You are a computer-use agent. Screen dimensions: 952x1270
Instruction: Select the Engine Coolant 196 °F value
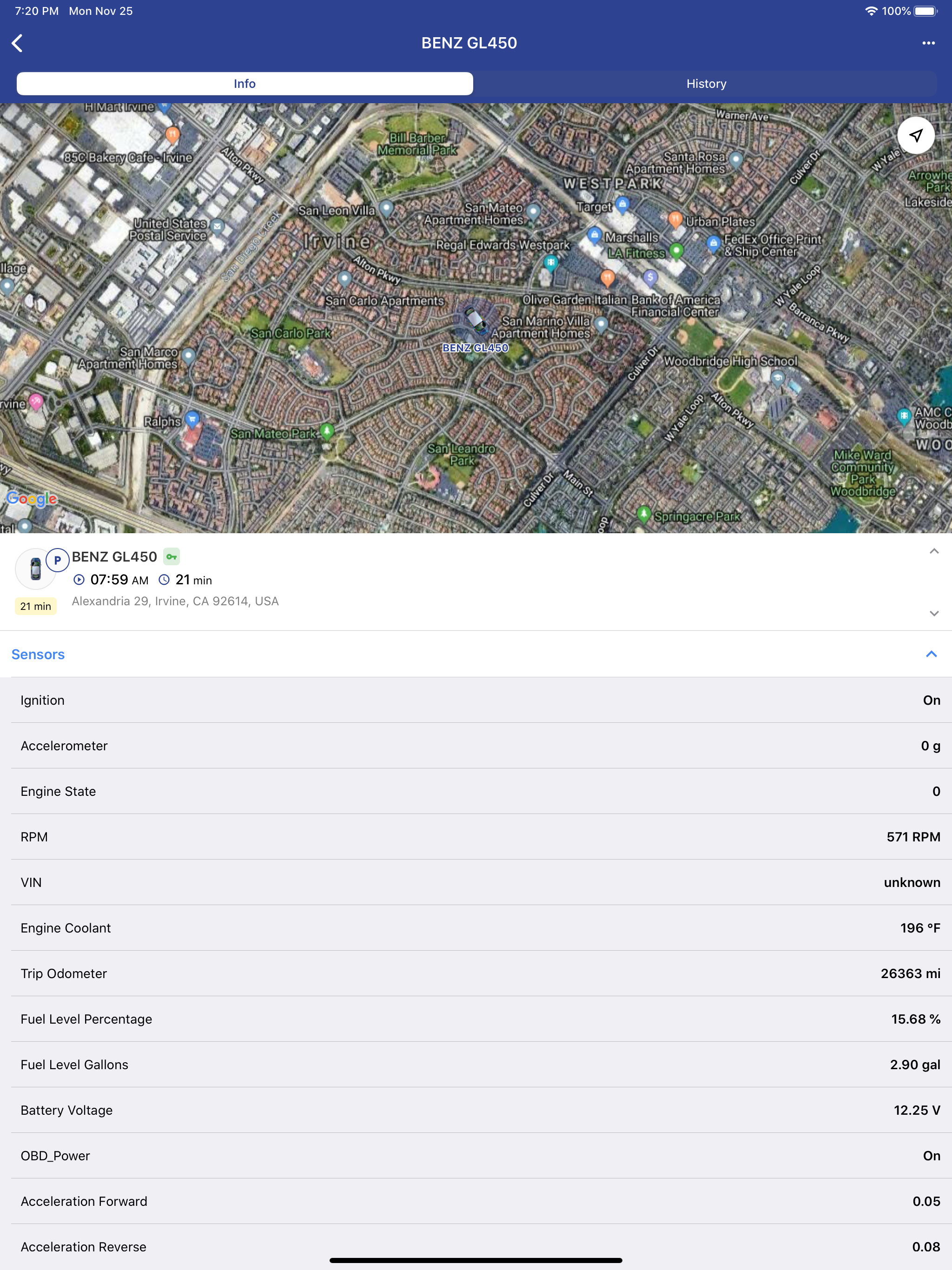point(920,928)
